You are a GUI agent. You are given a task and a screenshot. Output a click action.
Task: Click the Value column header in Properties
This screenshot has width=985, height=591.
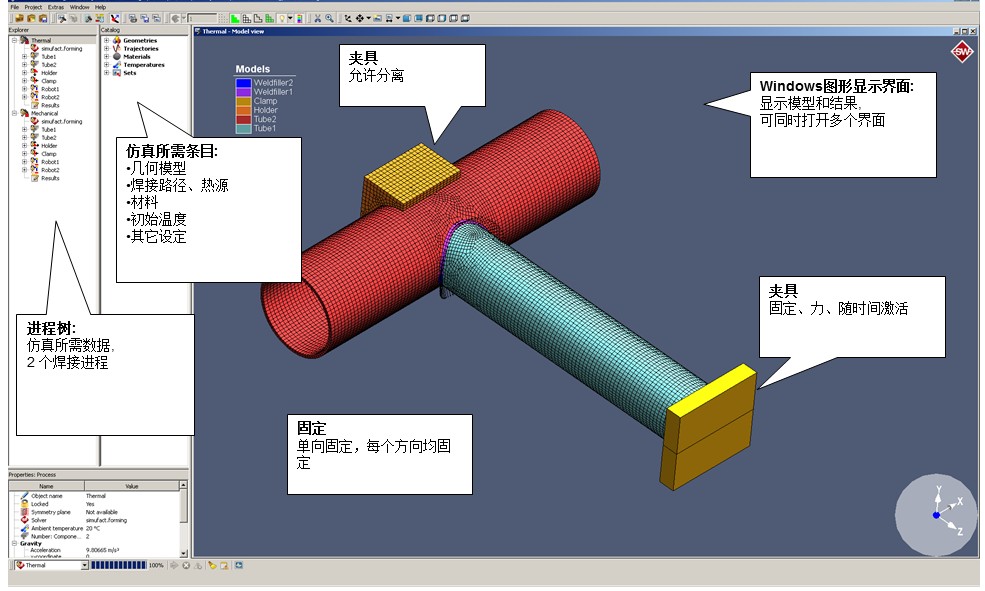tap(130, 486)
